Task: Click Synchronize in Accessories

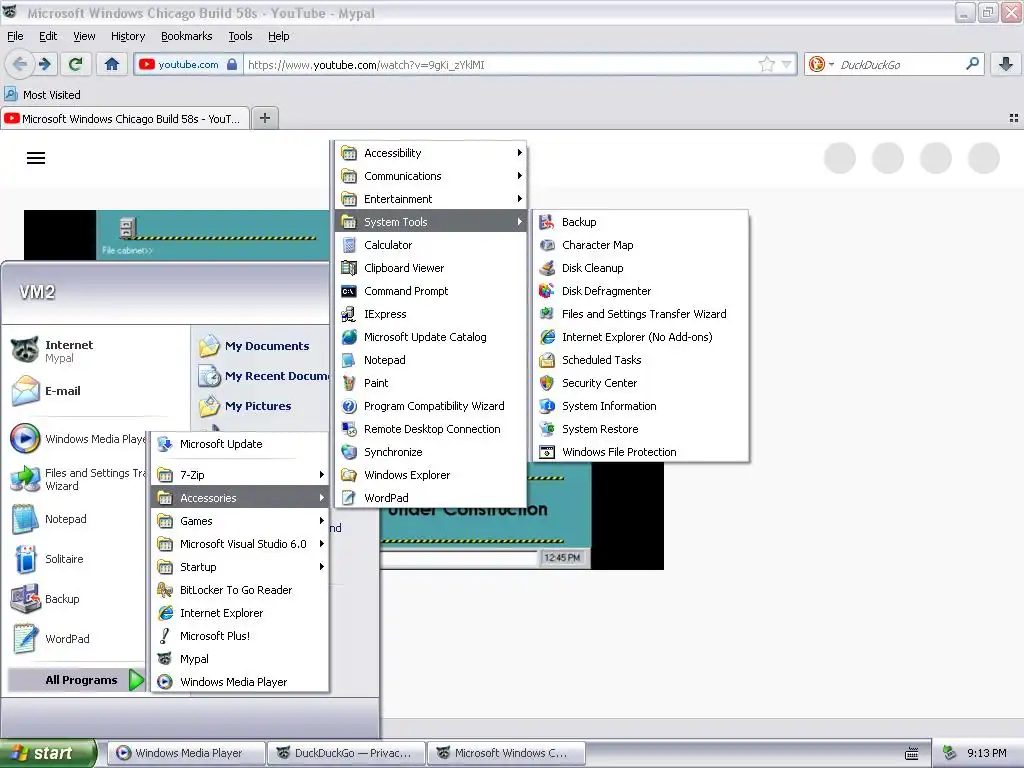Action: click(x=430, y=452)
